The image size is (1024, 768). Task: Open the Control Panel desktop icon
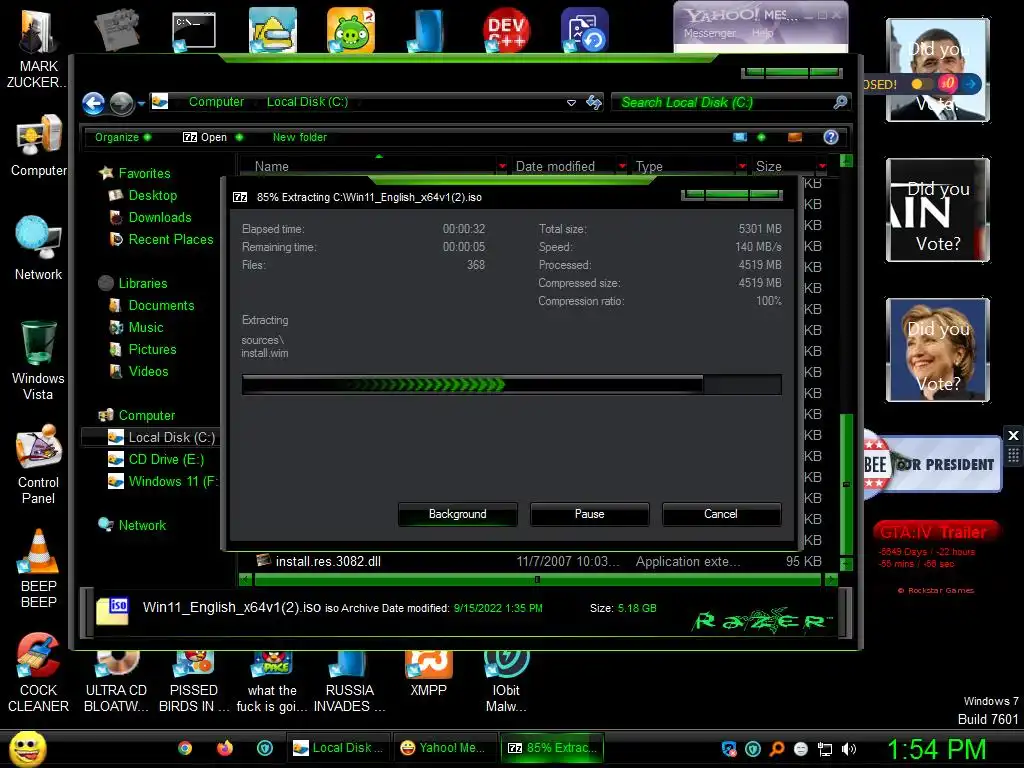(38, 464)
